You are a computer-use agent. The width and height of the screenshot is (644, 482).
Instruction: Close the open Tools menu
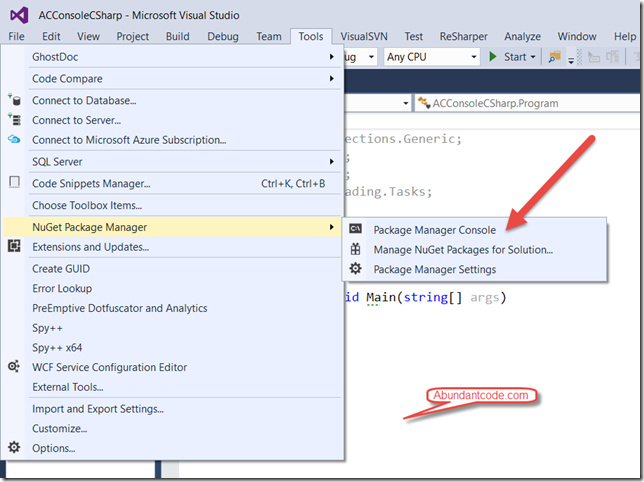coord(311,37)
